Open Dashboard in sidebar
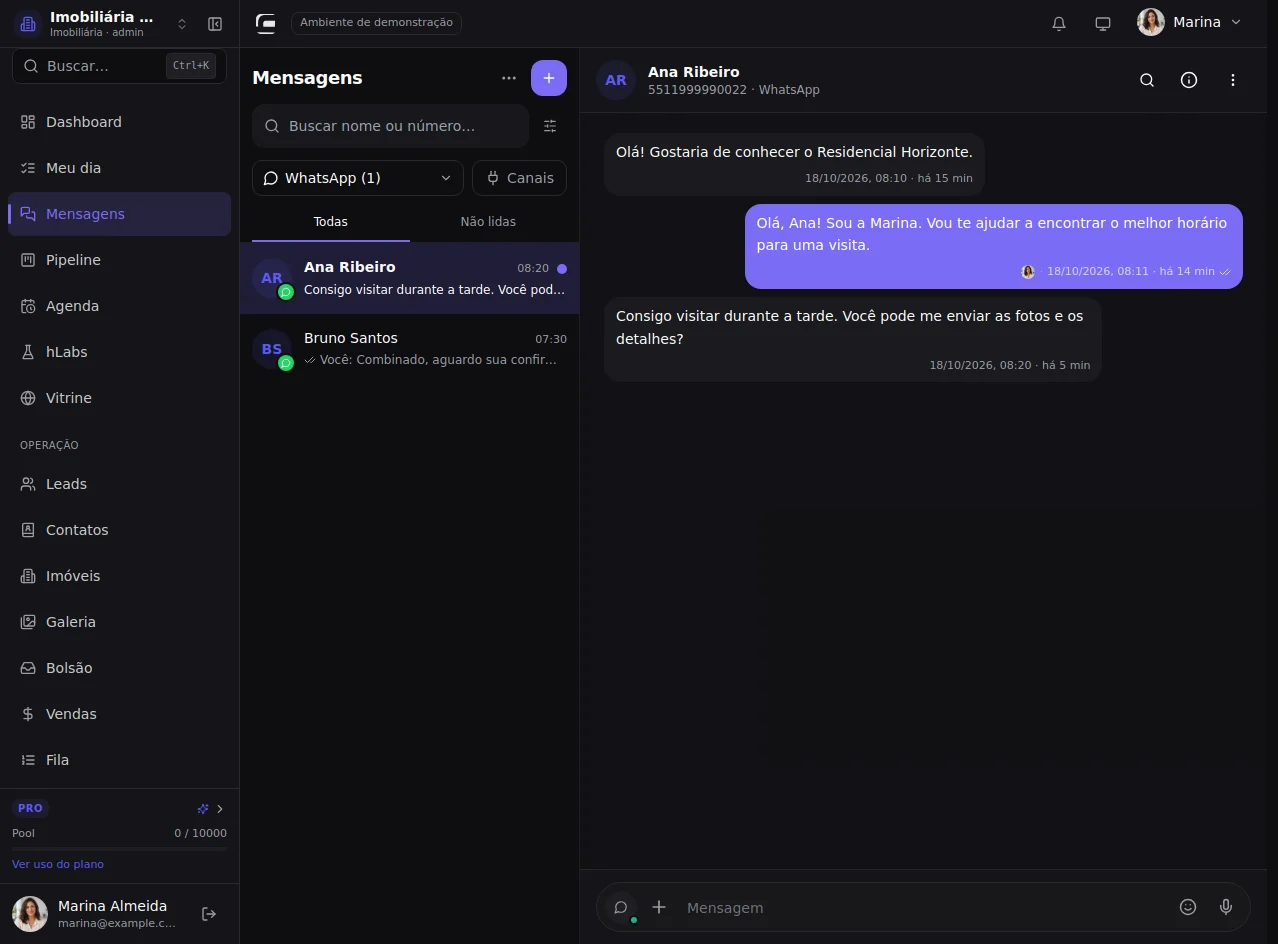The width and height of the screenshot is (1278, 944). point(119,122)
